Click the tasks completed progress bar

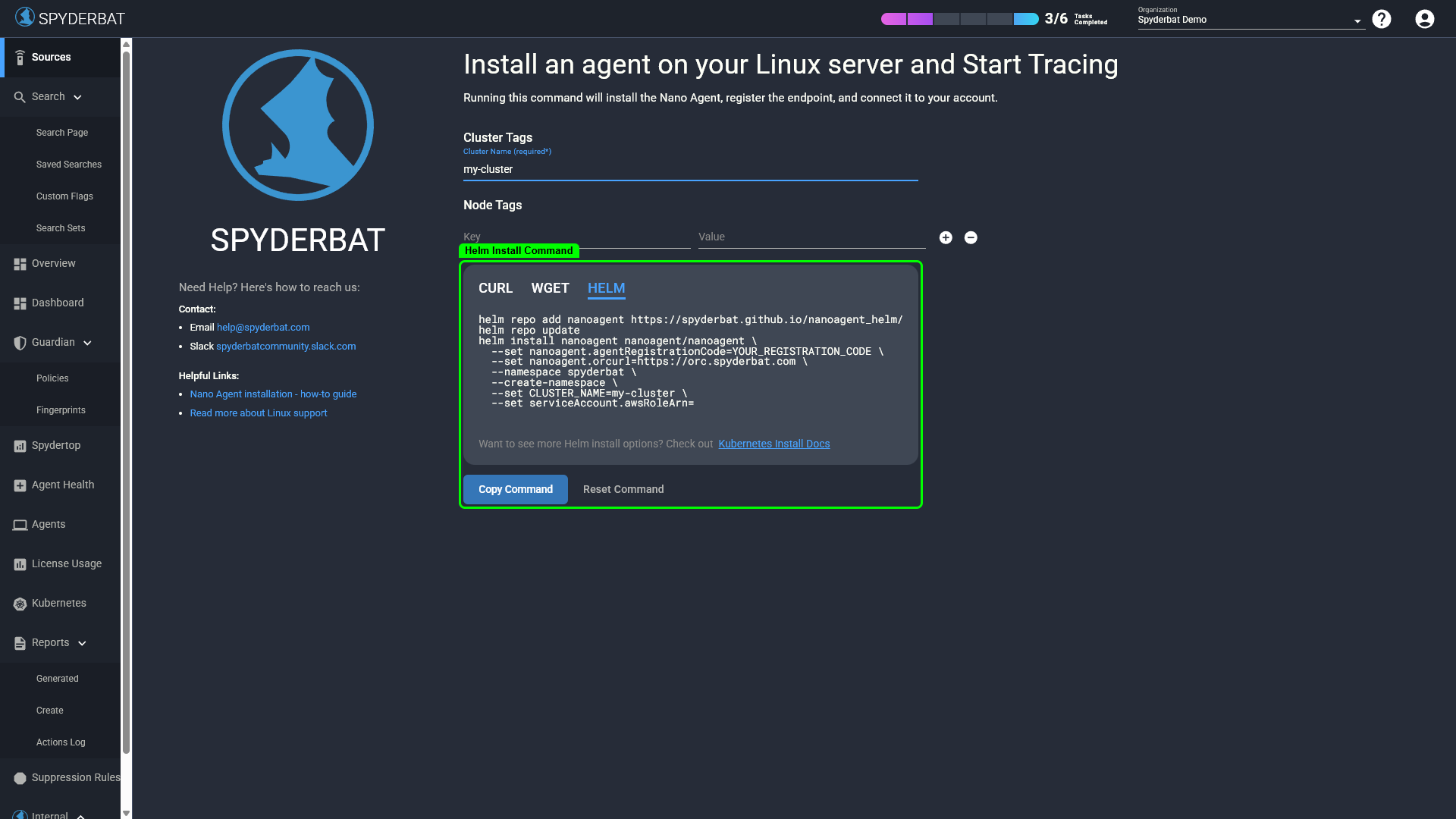pyautogui.click(x=959, y=18)
